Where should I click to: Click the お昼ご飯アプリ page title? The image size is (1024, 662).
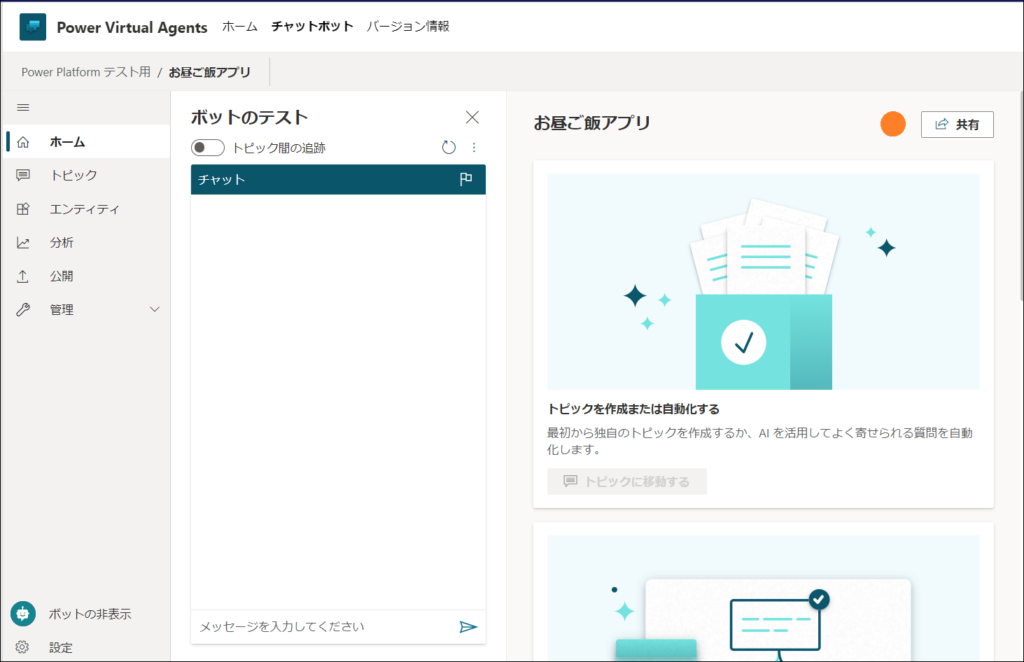click(x=592, y=123)
